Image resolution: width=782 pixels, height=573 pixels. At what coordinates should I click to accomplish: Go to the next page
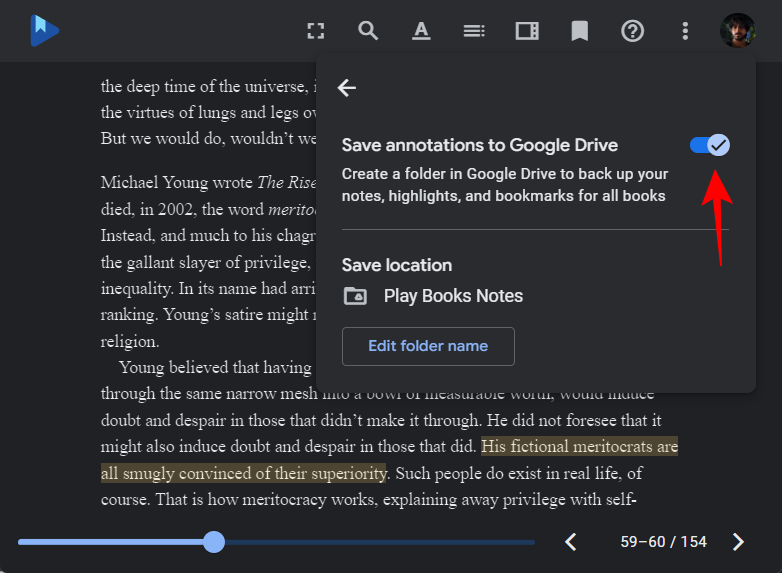pyautogui.click(x=738, y=542)
